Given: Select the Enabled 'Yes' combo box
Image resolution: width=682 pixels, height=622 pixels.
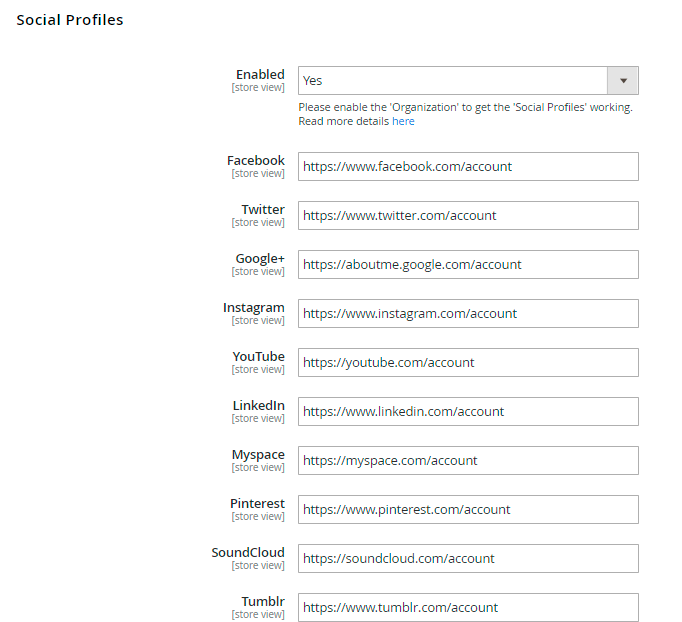Looking at the screenshot, I should 453,80.
